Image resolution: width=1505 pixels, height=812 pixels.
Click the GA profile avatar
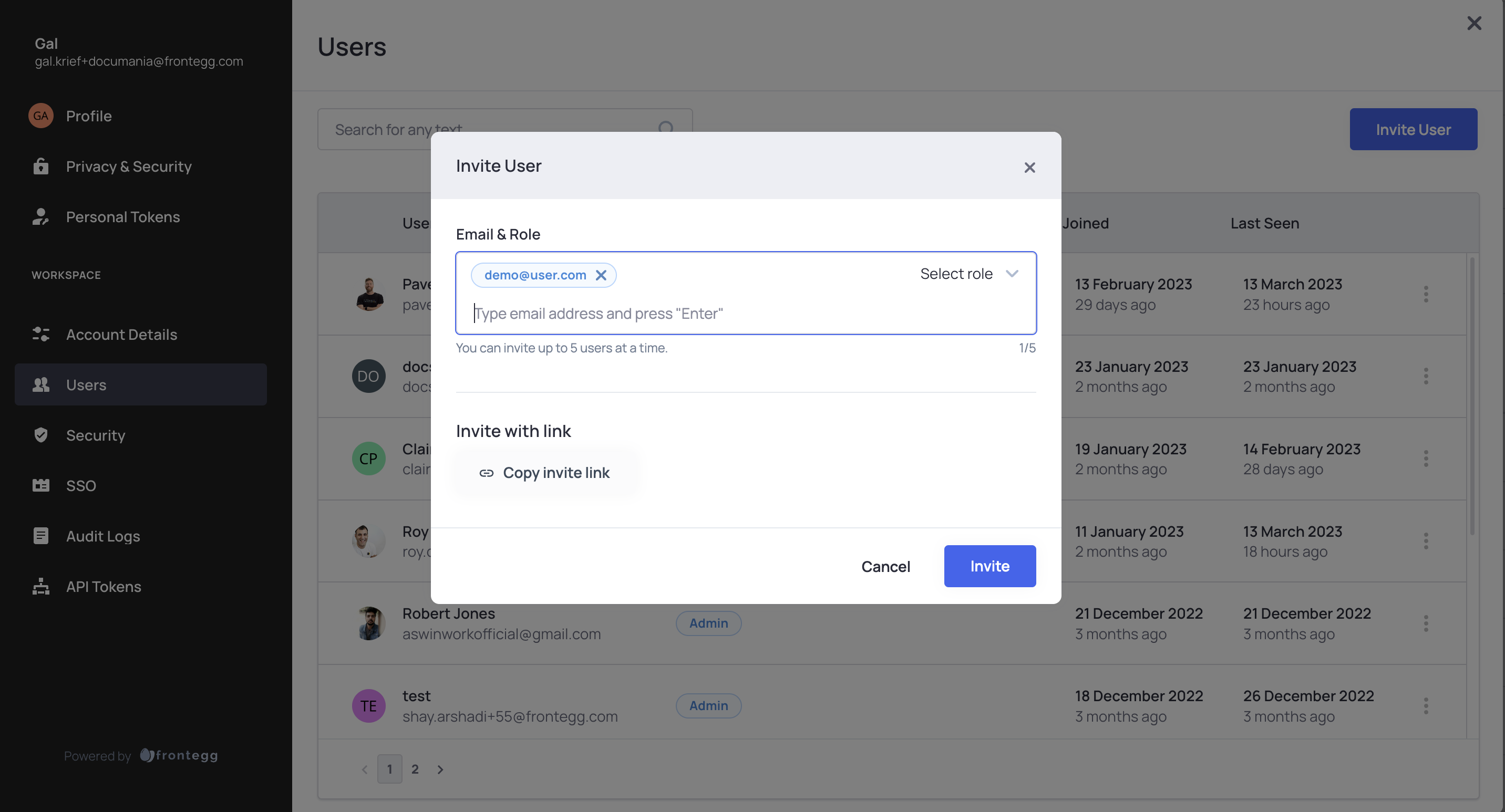pyautogui.click(x=41, y=116)
